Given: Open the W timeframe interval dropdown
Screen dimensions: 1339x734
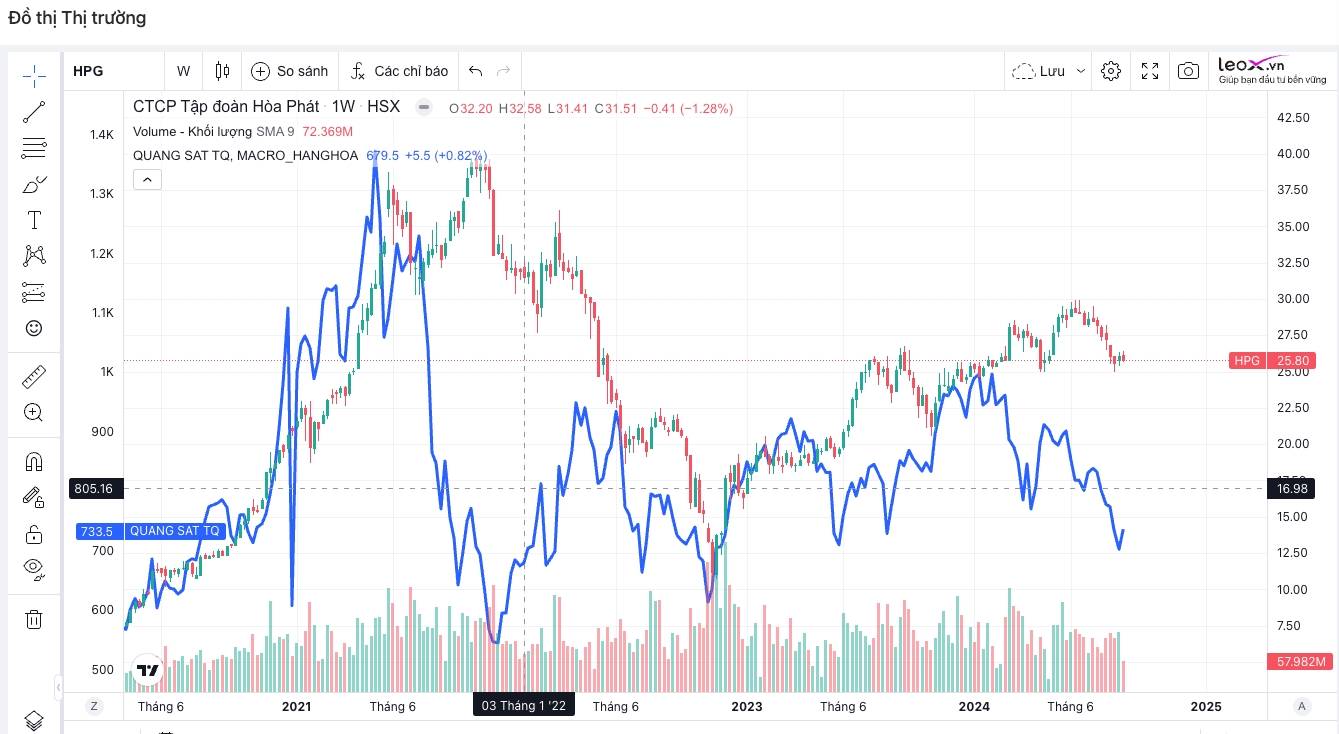Looking at the screenshot, I should coord(183,71).
